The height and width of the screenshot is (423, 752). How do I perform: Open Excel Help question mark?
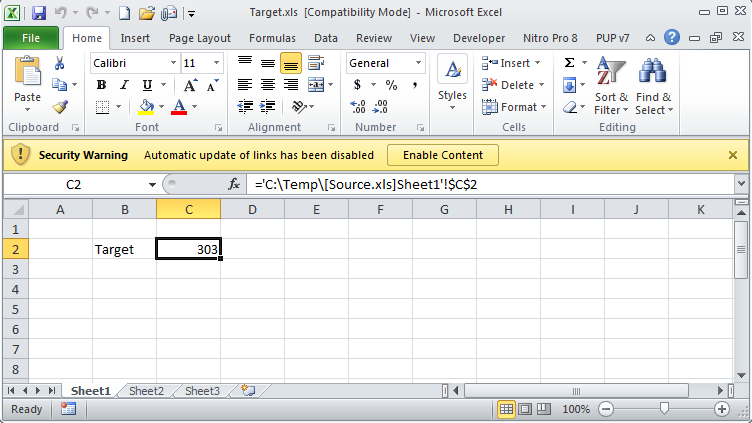pos(672,37)
